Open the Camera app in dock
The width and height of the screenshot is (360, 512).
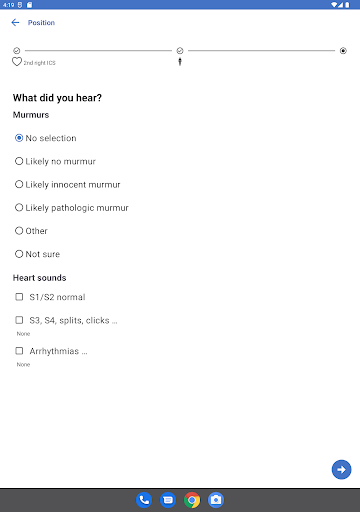tap(216, 500)
